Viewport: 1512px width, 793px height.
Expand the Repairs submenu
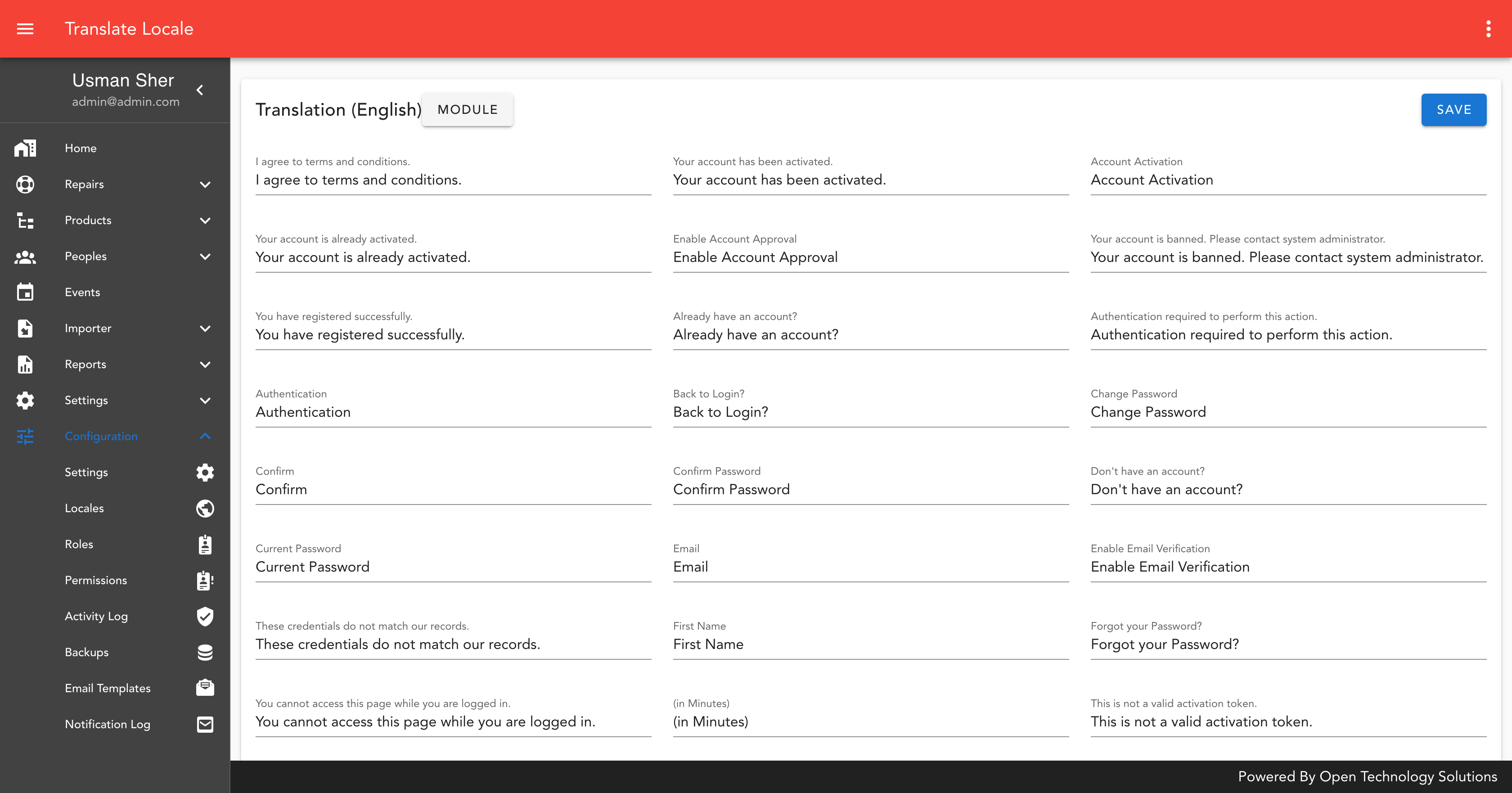tap(205, 185)
